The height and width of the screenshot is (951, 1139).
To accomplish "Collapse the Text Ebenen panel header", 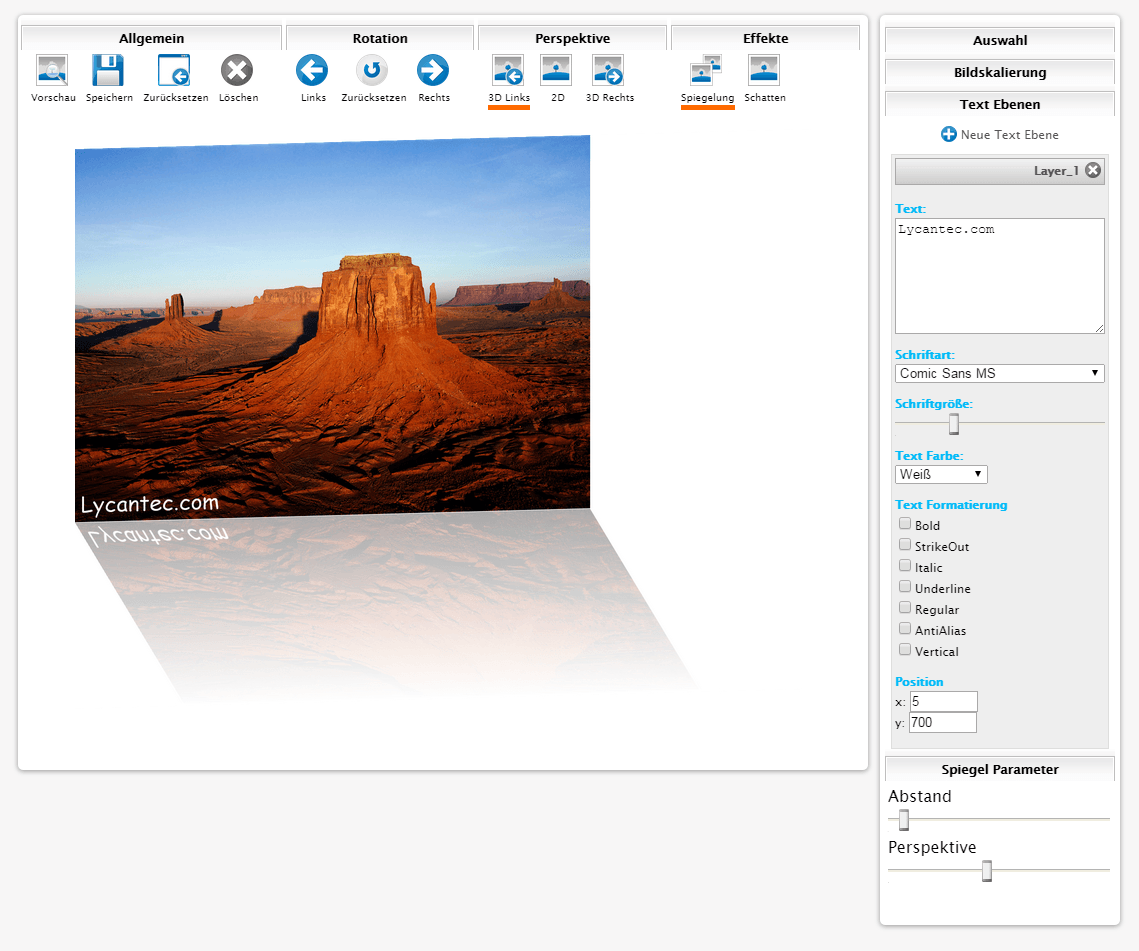I will tap(1000, 104).
